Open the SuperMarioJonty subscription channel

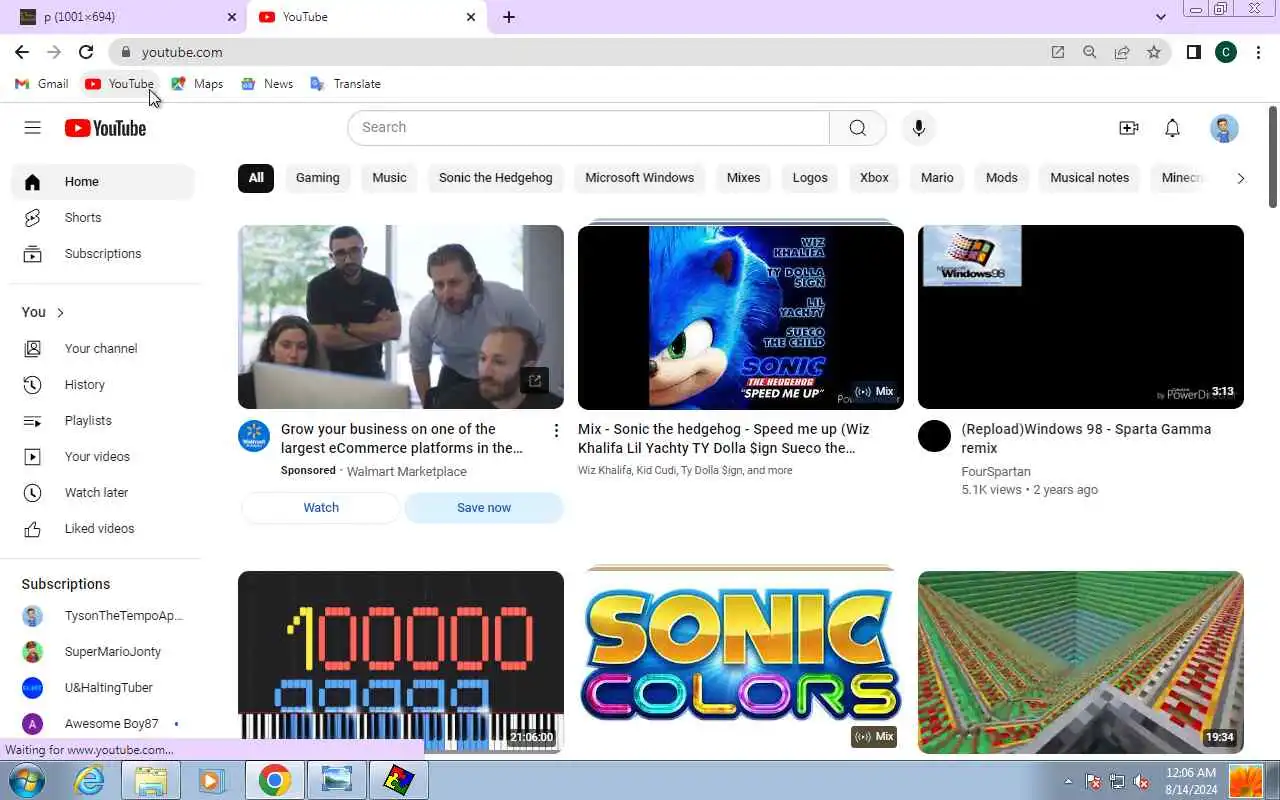pyautogui.click(x=103, y=652)
